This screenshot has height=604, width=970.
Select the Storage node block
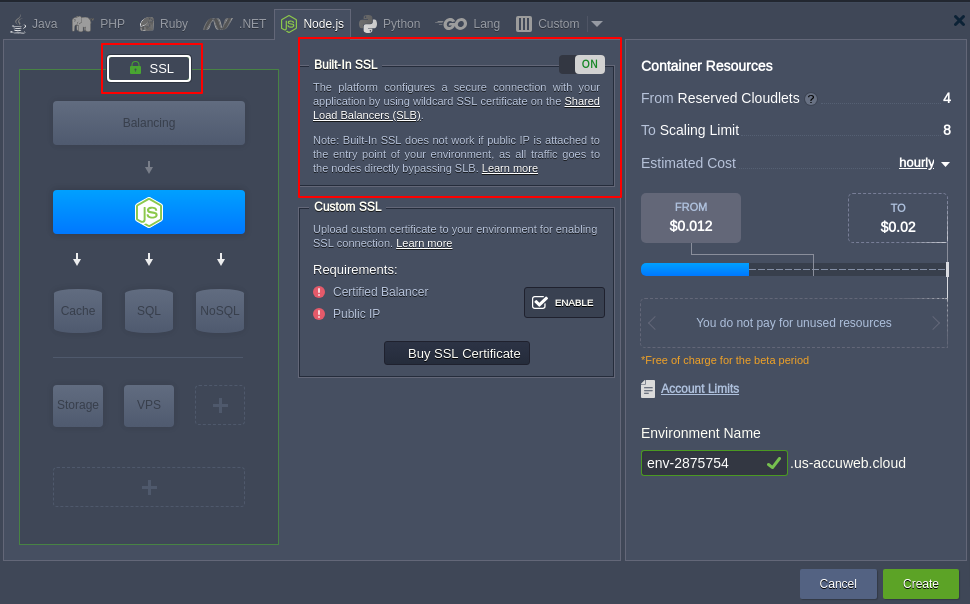click(78, 405)
